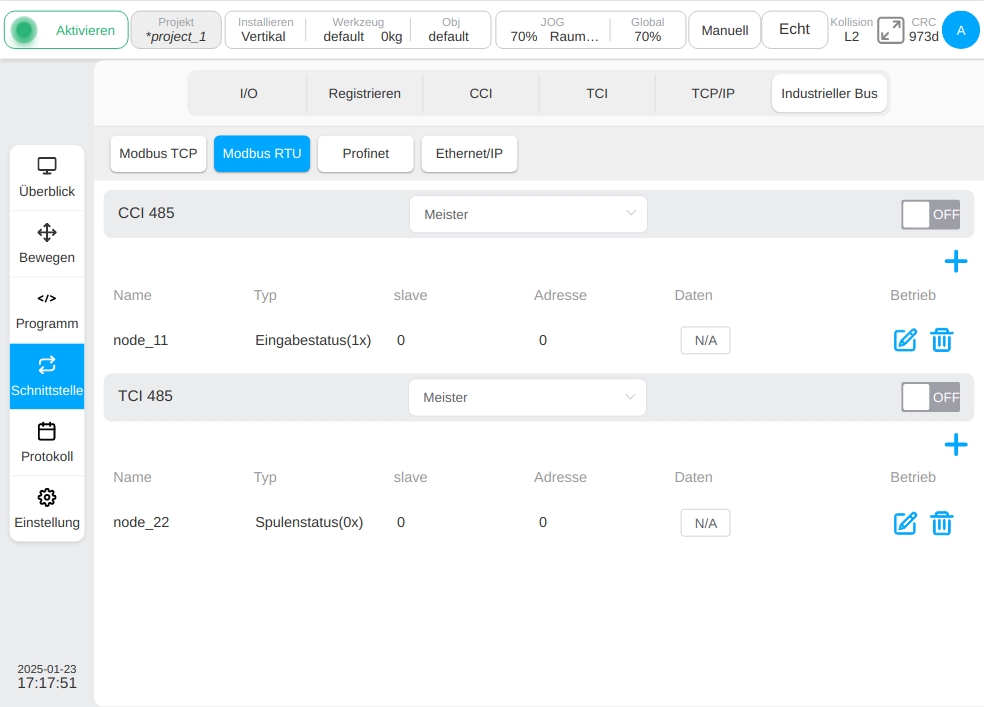The image size is (984, 707).
Task: Click the green robot status indicator
Action: (x=24, y=30)
